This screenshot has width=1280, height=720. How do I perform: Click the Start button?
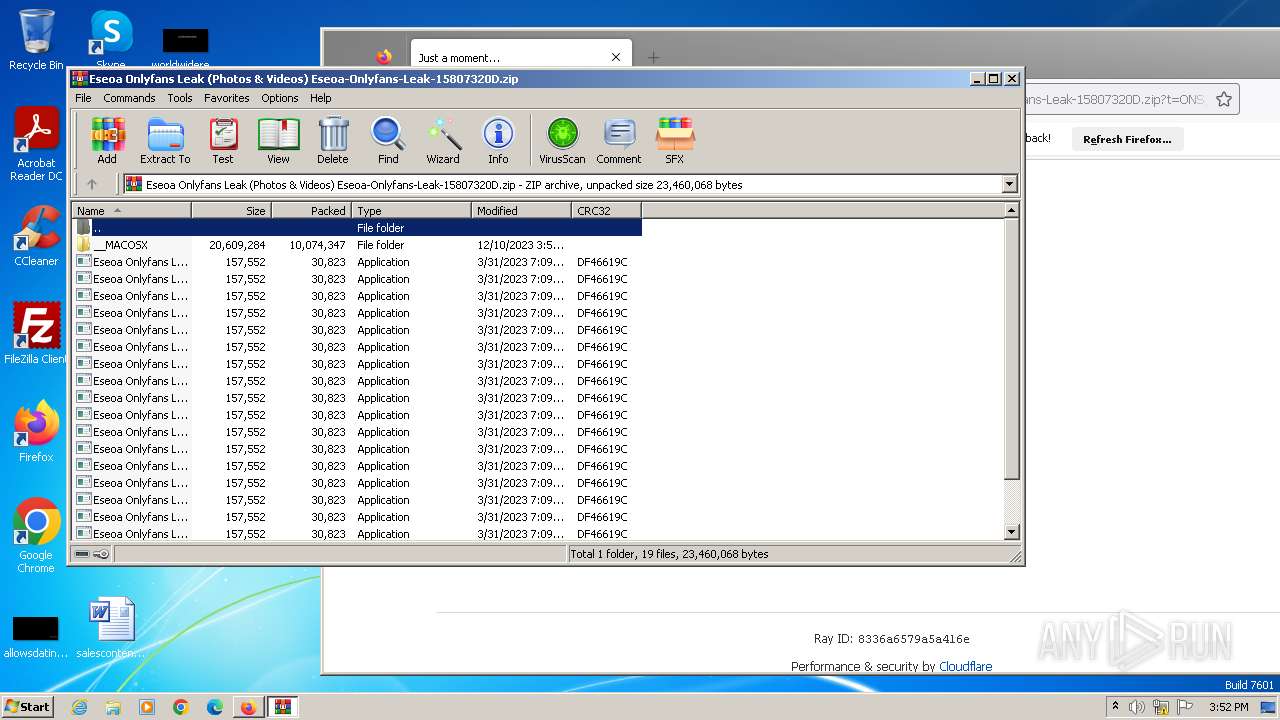[28, 707]
